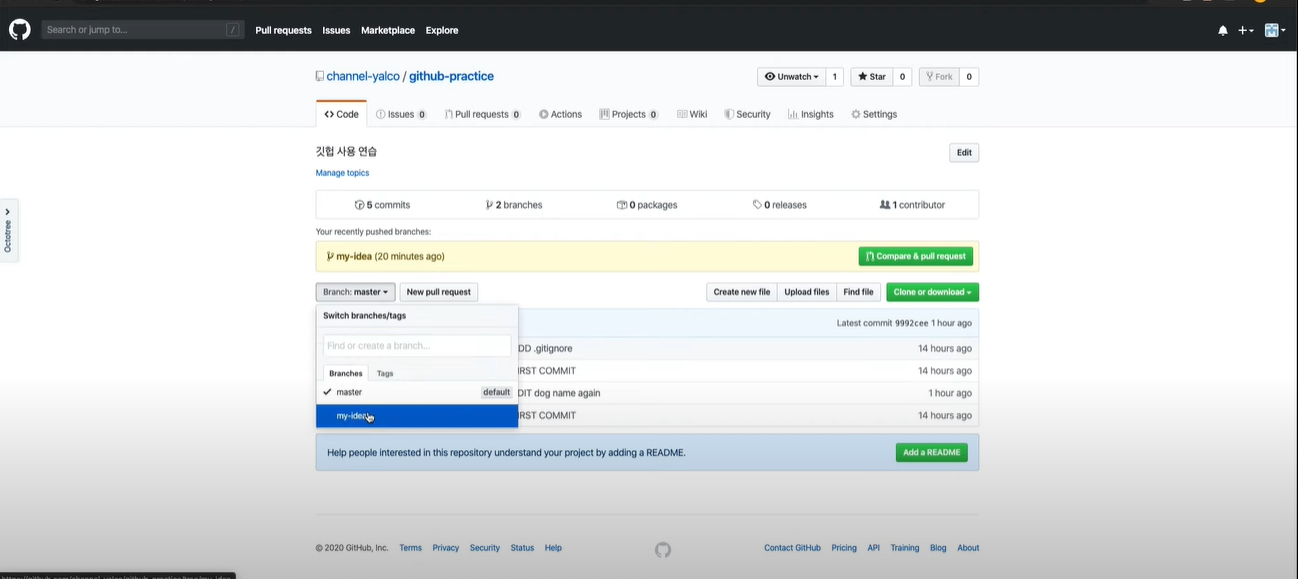Click the Add a README button
This screenshot has width=1298, height=579.
(931, 453)
